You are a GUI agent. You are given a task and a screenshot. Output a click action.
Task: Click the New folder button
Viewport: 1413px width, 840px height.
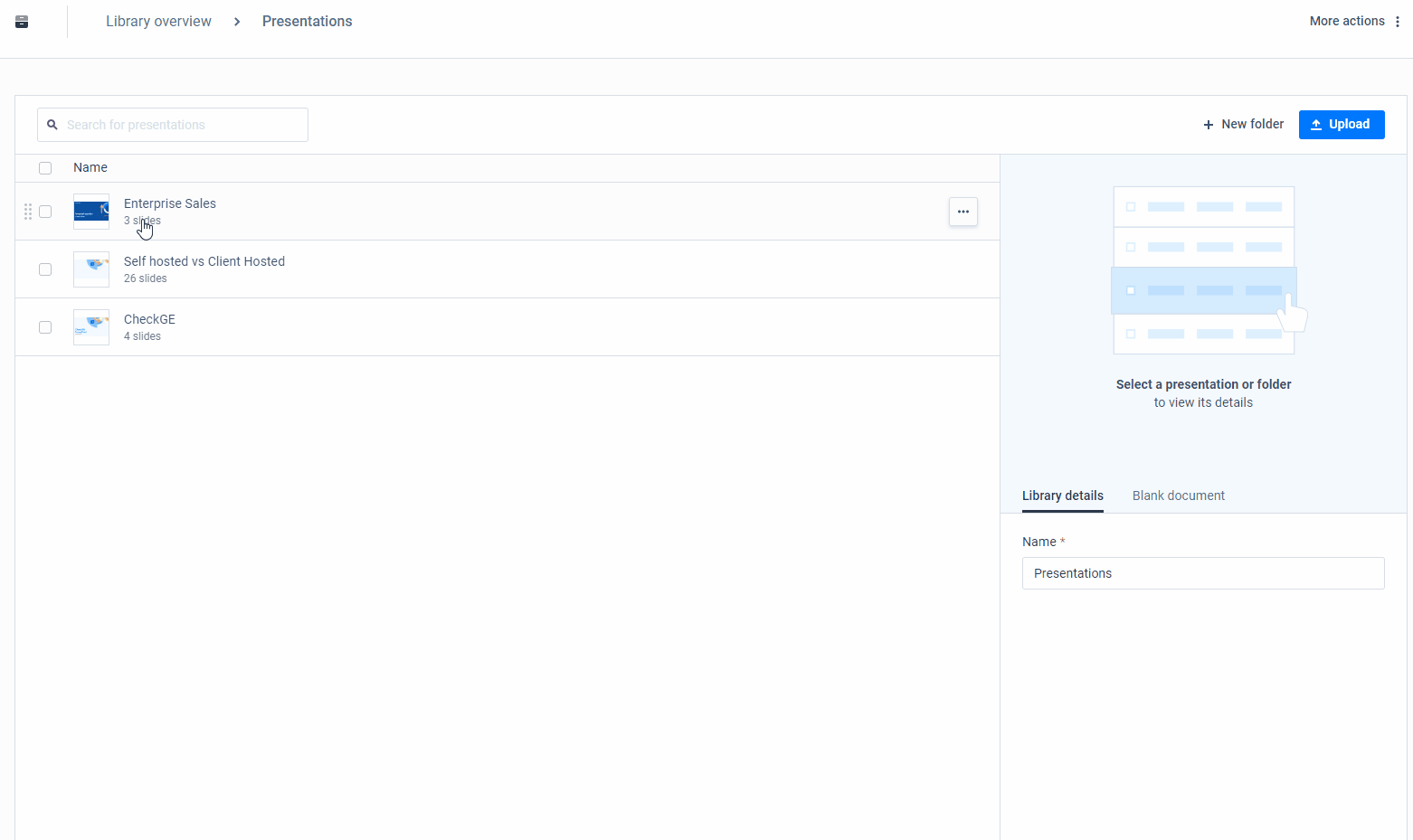point(1252,124)
